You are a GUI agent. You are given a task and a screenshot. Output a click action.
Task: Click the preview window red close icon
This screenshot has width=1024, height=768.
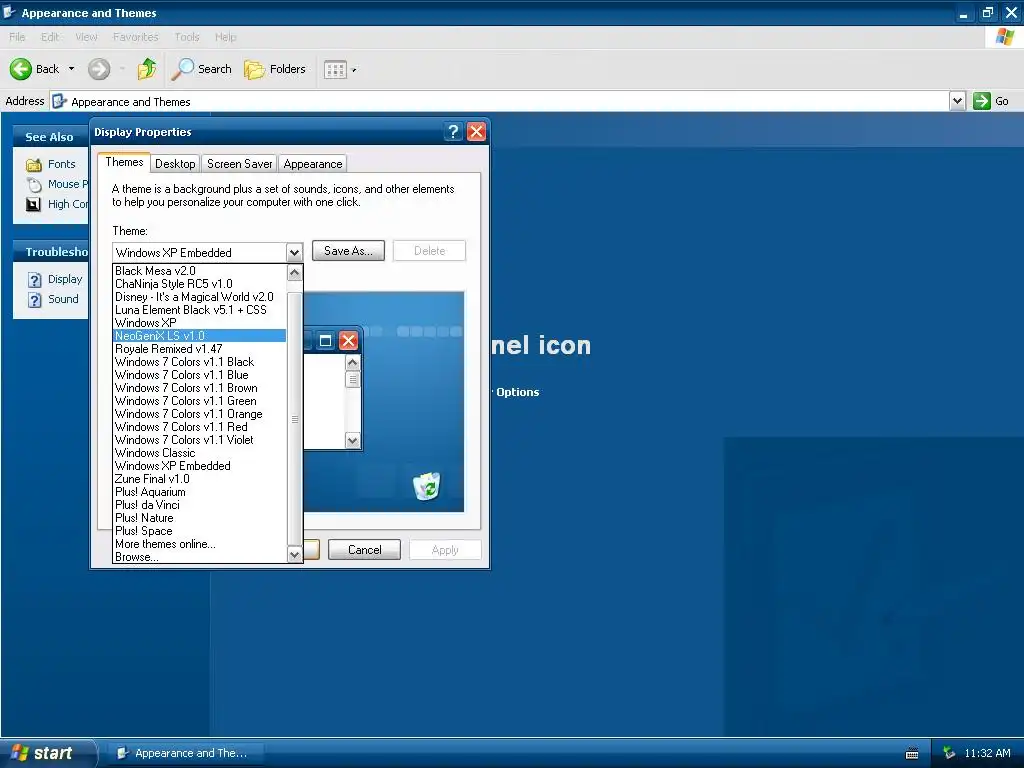[349, 341]
